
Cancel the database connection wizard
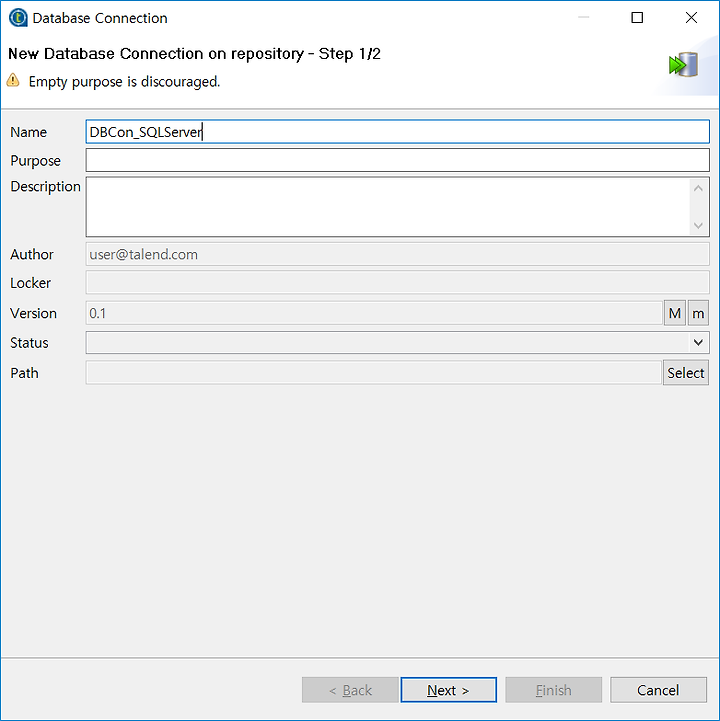pos(658,690)
